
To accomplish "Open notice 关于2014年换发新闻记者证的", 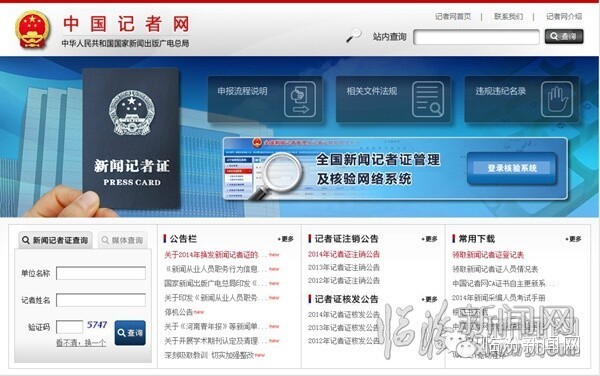I will tap(216, 255).
